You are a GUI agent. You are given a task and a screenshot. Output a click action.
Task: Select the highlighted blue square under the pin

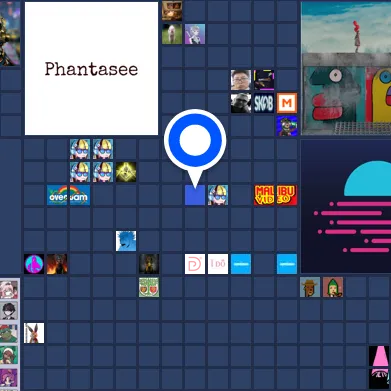(195, 195)
